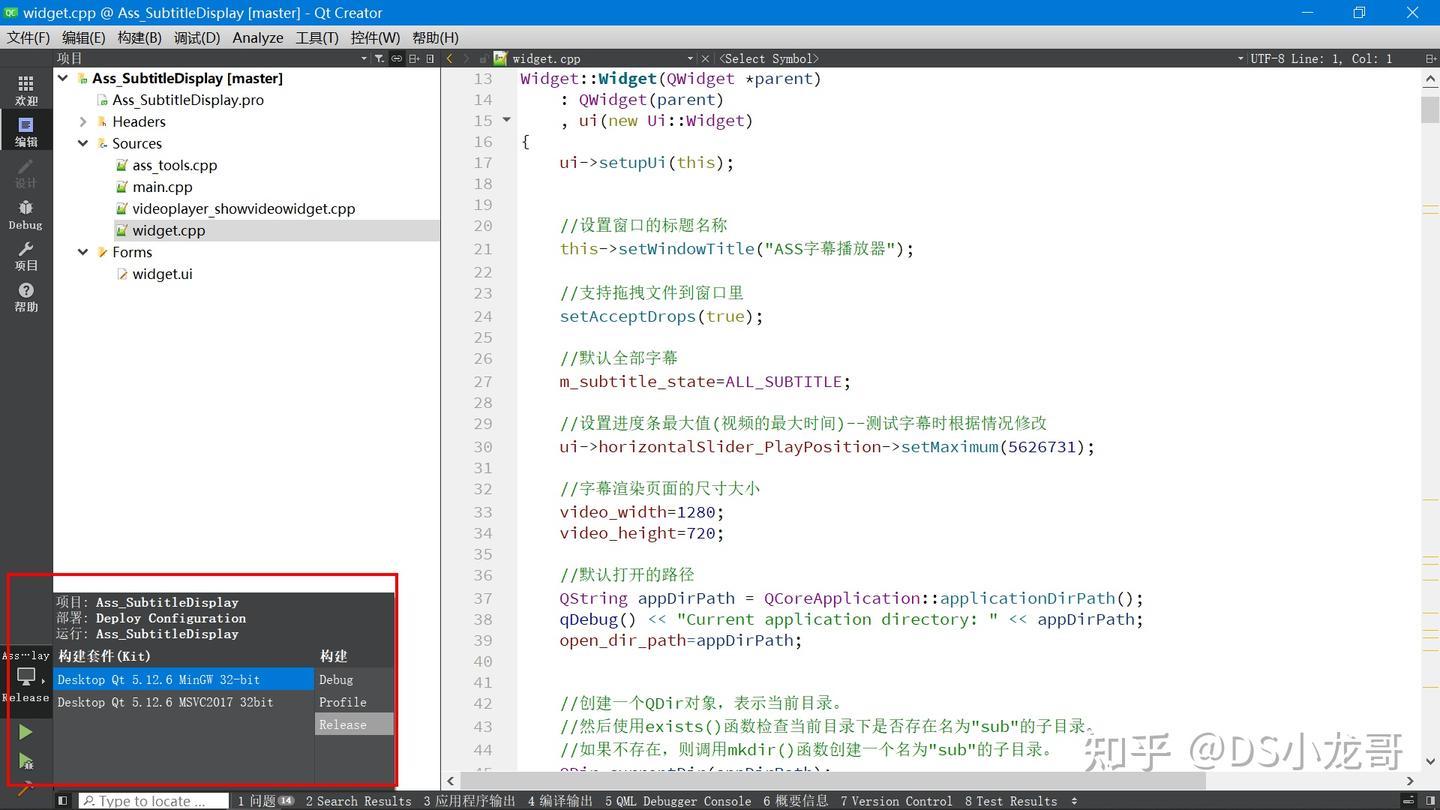
Task: Go forward in editor navigation history
Action: pos(466,59)
